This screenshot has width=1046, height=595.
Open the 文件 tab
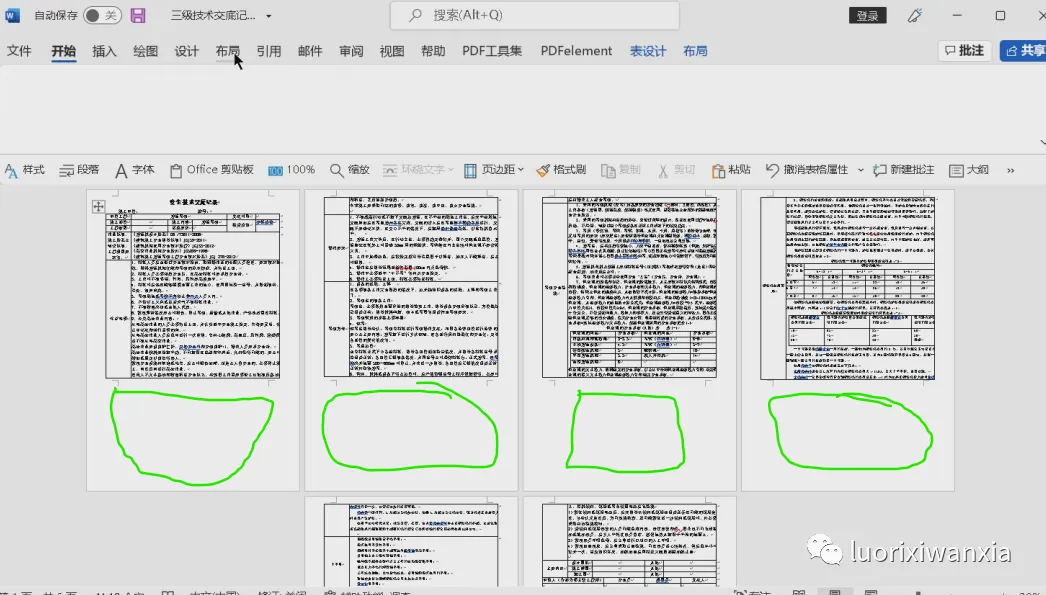(19, 51)
